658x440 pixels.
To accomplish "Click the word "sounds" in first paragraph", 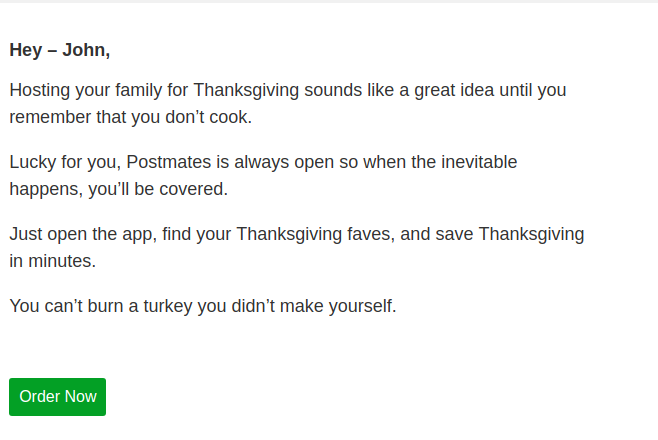I will (319, 90).
